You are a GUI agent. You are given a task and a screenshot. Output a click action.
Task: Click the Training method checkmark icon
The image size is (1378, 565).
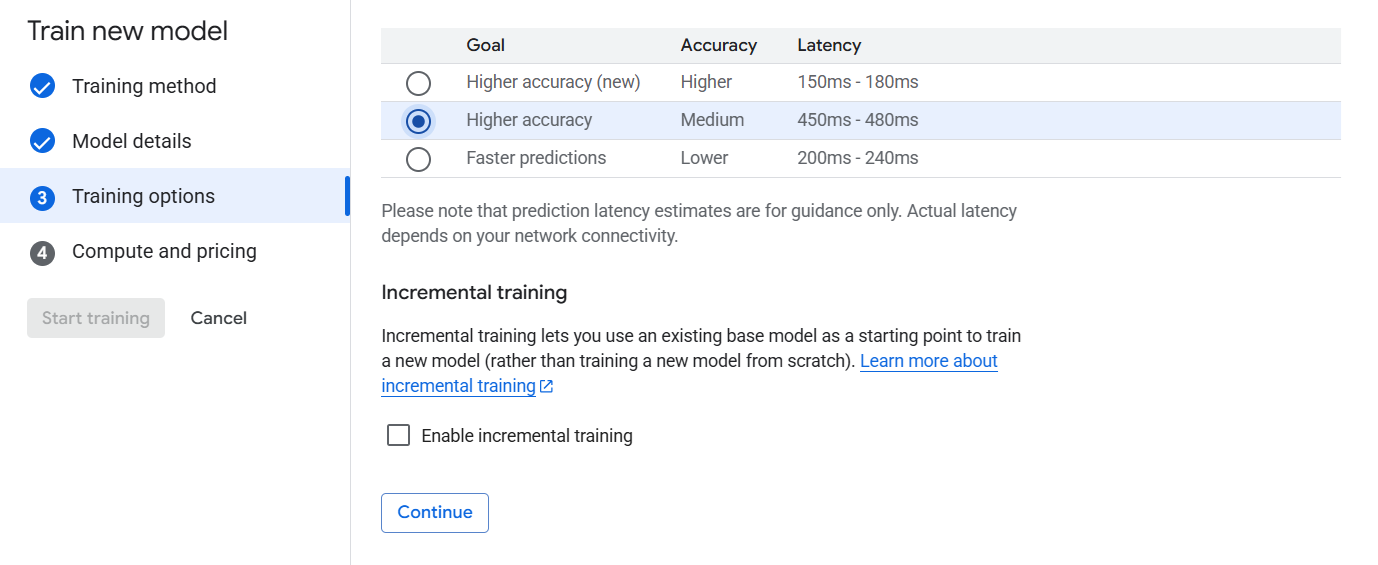(x=42, y=87)
